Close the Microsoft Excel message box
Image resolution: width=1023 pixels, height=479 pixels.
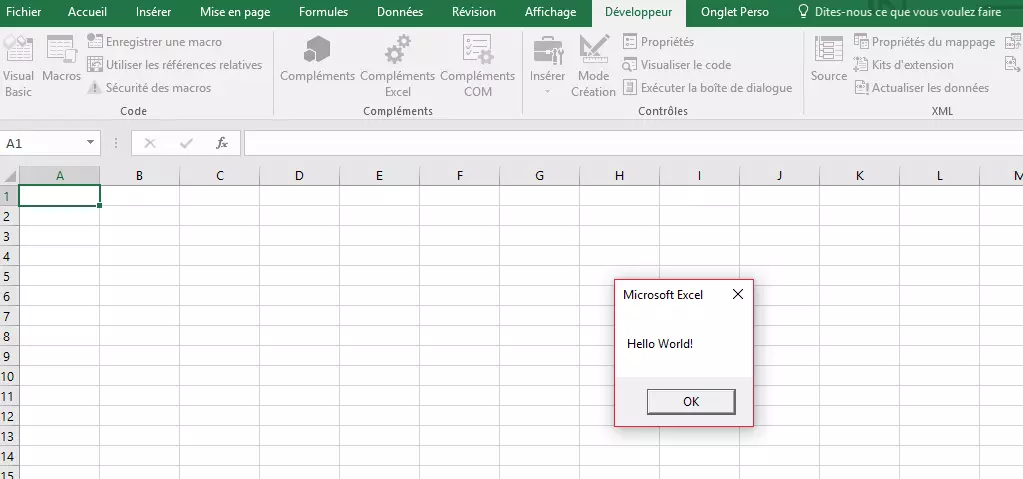pyautogui.click(x=738, y=294)
